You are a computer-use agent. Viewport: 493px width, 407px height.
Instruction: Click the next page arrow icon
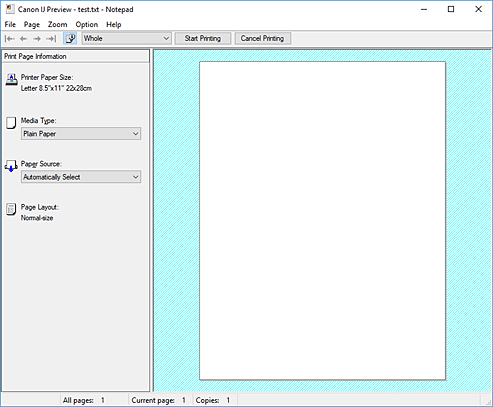[x=37, y=39]
